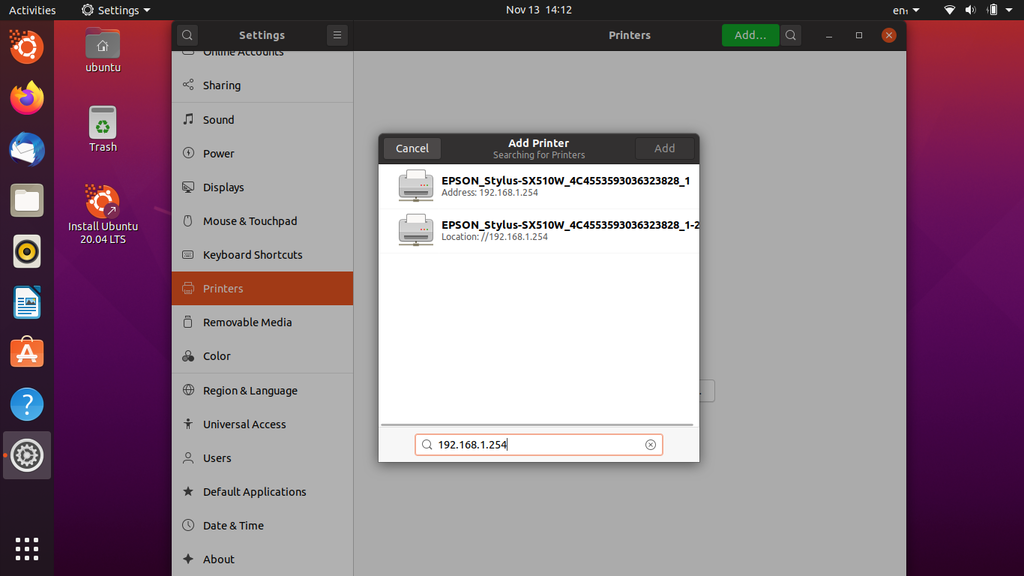Clear the printer search field
1024x576 pixels.
point(650,445)
